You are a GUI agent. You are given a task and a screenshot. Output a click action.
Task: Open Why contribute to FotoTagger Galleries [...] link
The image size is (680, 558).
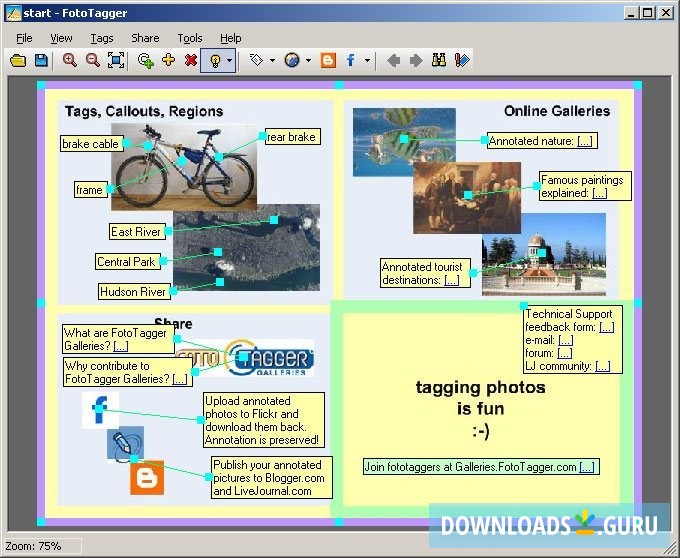pyautogui.click(x=180, y=379)
